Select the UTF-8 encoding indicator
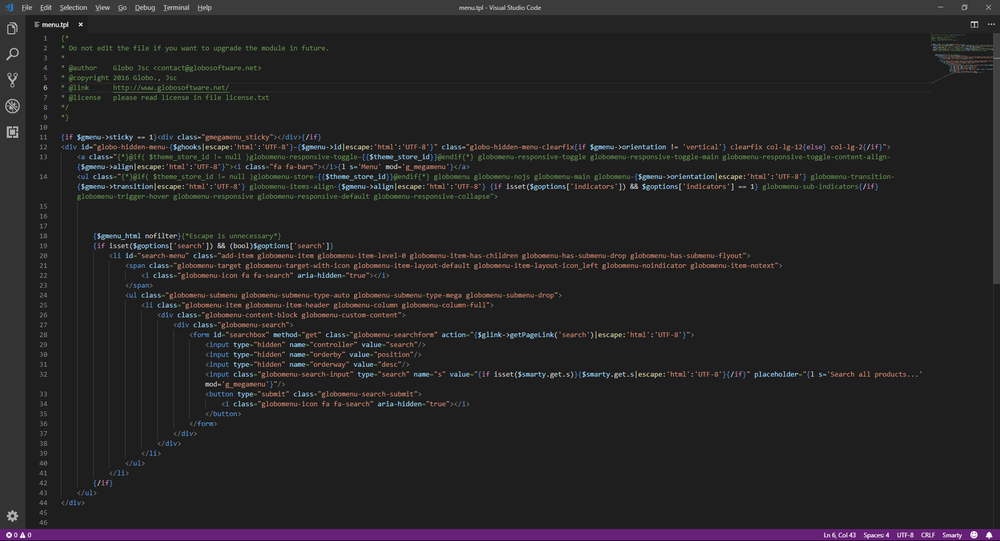 (x=903, y=535)
